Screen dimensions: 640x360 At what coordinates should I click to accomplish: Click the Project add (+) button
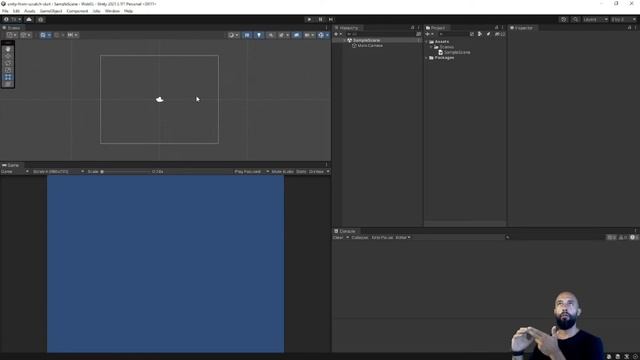point(429,34)
